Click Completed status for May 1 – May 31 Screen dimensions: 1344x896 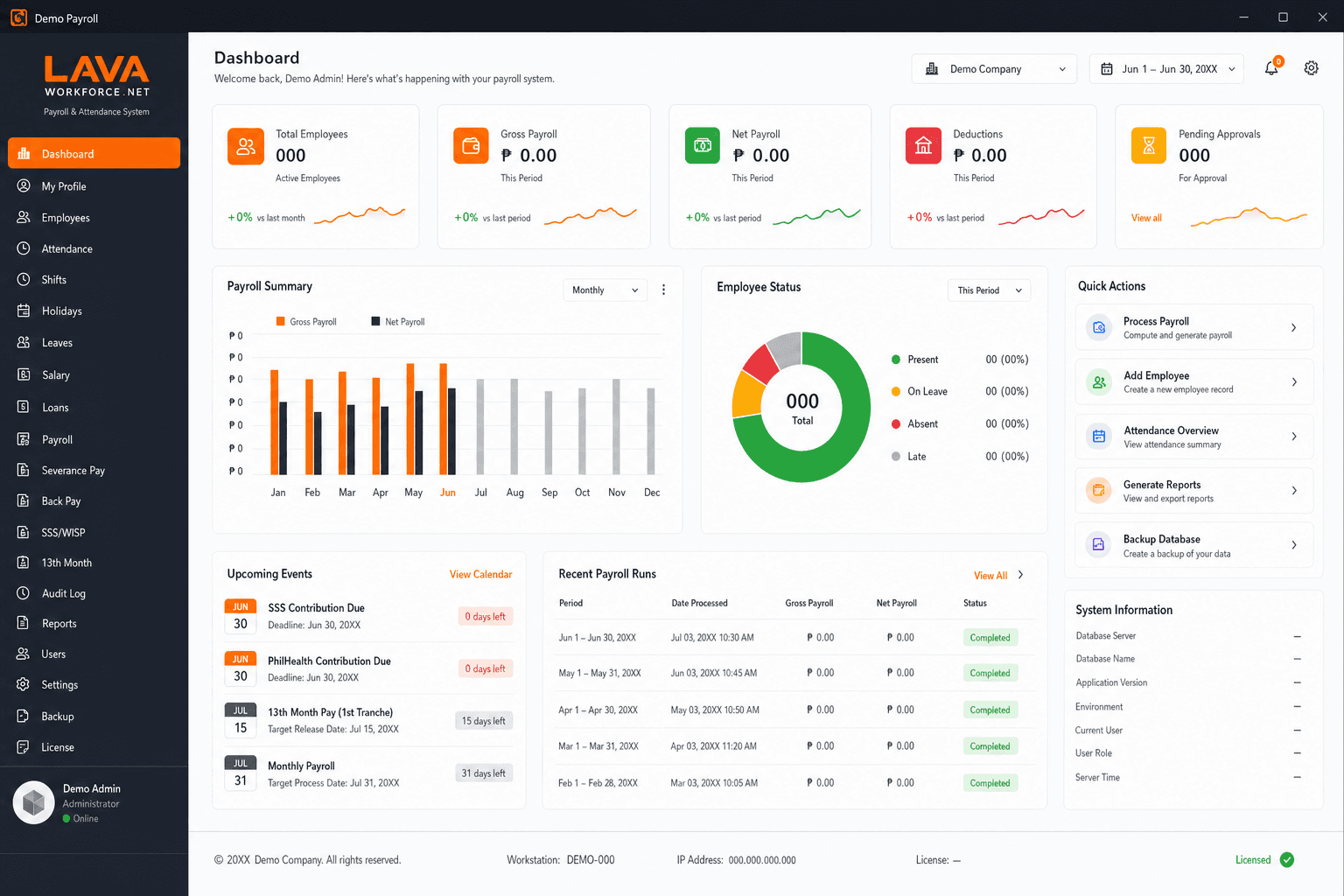[x=990, y=673]
